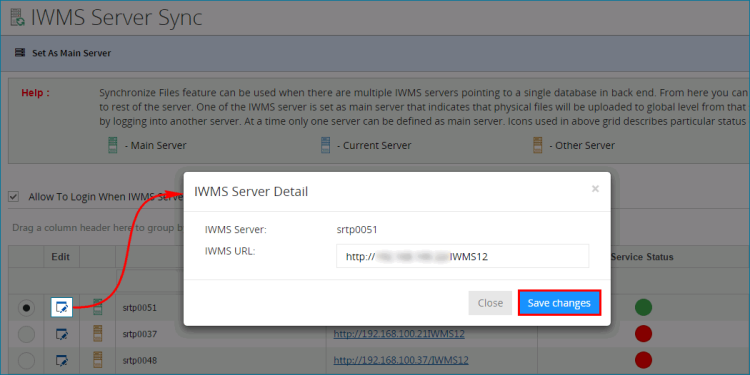This screenshot has height=375, width=750.
Task: Click the orange server icon beside srtp0048
Action: point(98,360)
